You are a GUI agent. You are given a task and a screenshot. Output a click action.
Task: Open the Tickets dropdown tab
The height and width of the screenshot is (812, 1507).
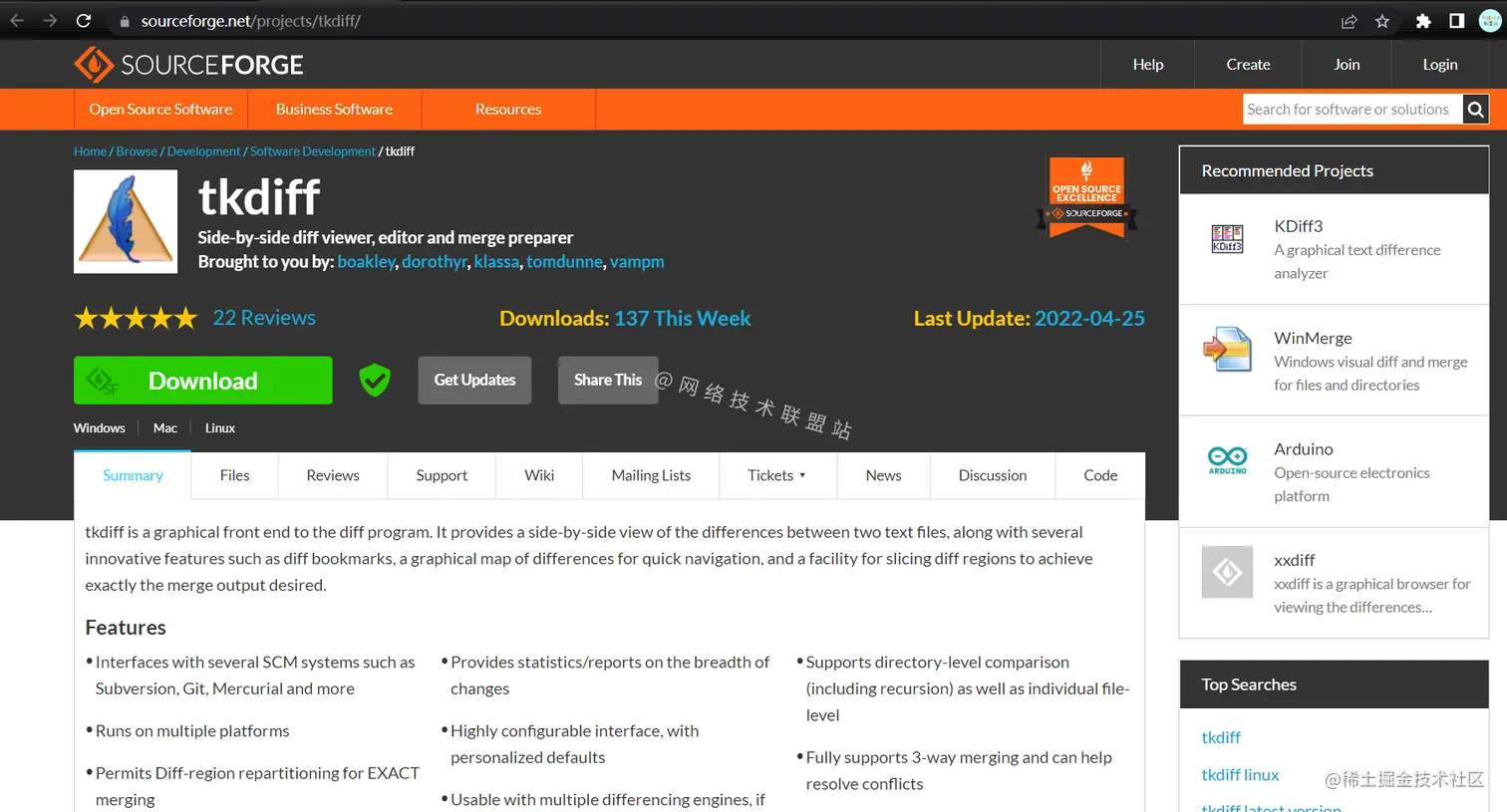point(777,476)
